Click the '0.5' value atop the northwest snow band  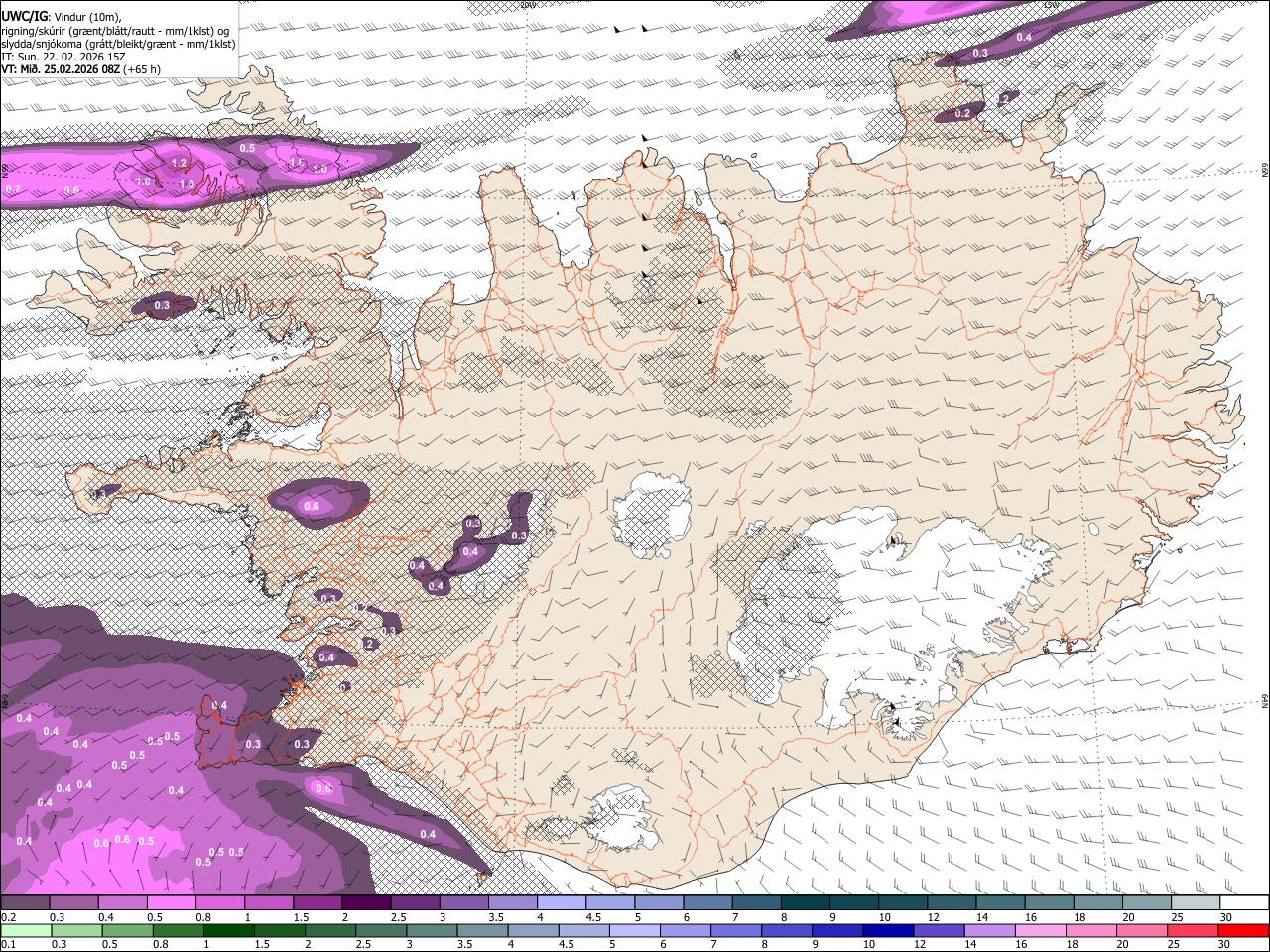(248, 148)
